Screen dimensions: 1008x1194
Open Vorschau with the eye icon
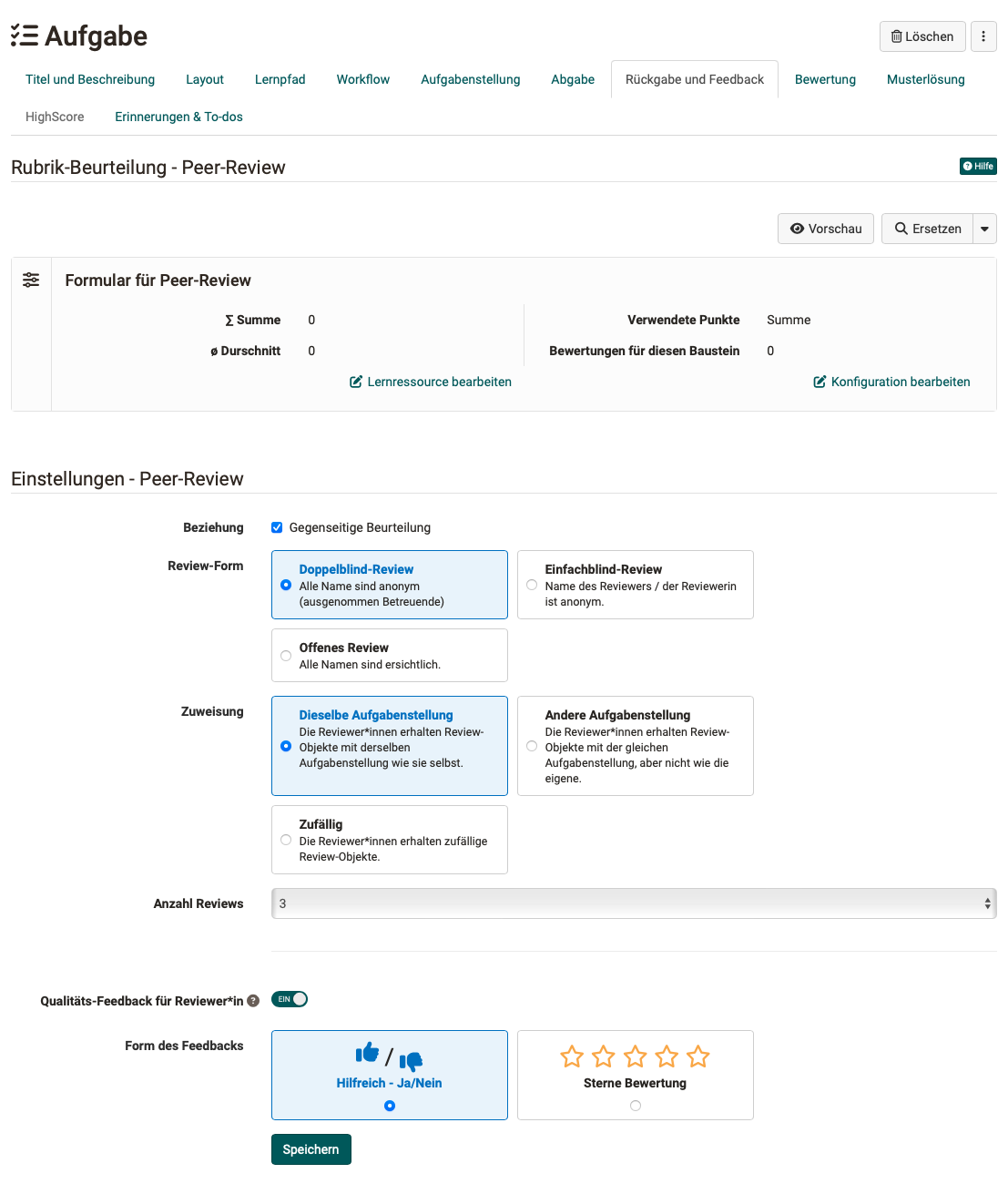pyautogui.click(x=825, y=229)
